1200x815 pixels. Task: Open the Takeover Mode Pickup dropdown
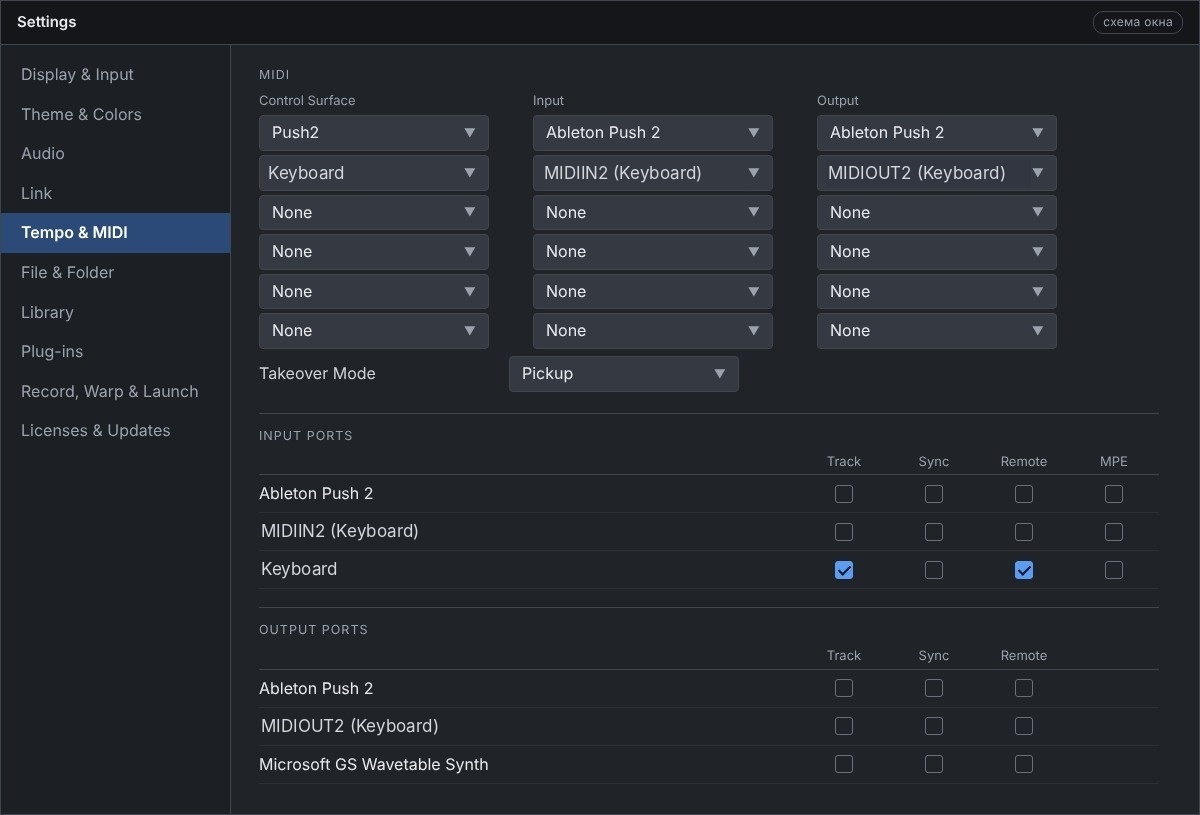coord(623,374)
